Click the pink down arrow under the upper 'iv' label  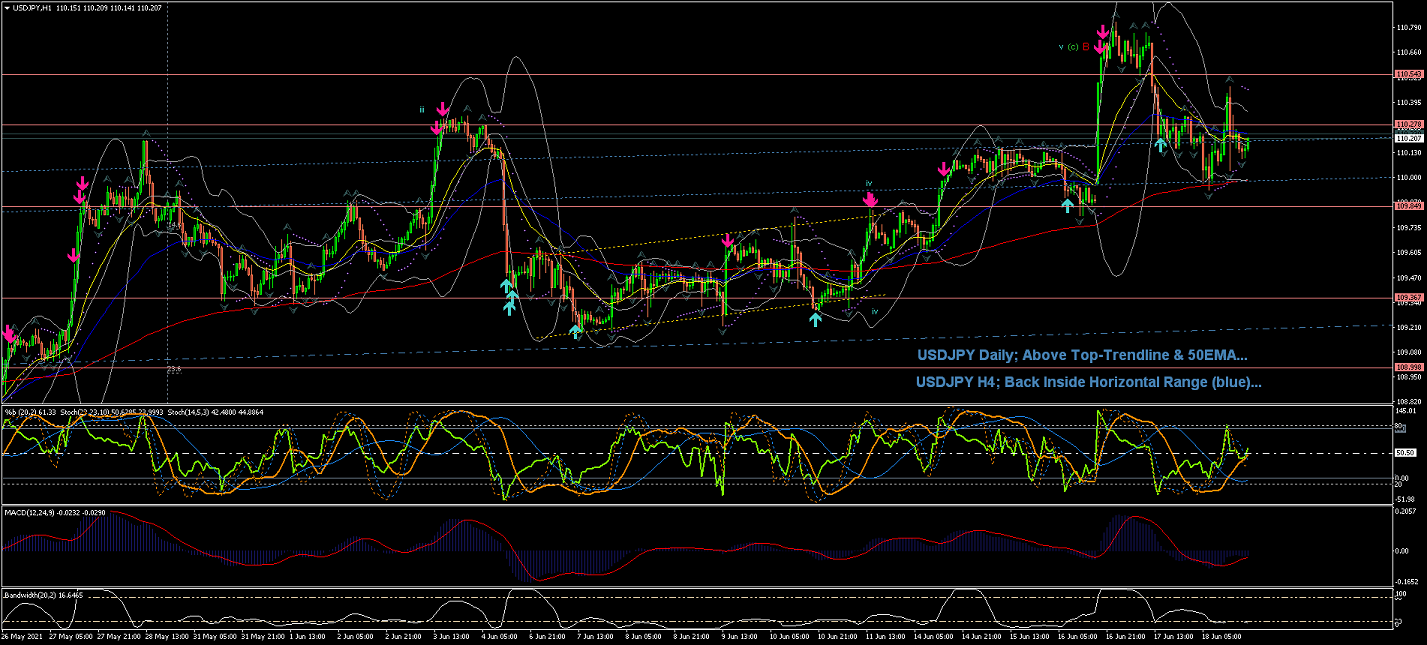(871, 200)
